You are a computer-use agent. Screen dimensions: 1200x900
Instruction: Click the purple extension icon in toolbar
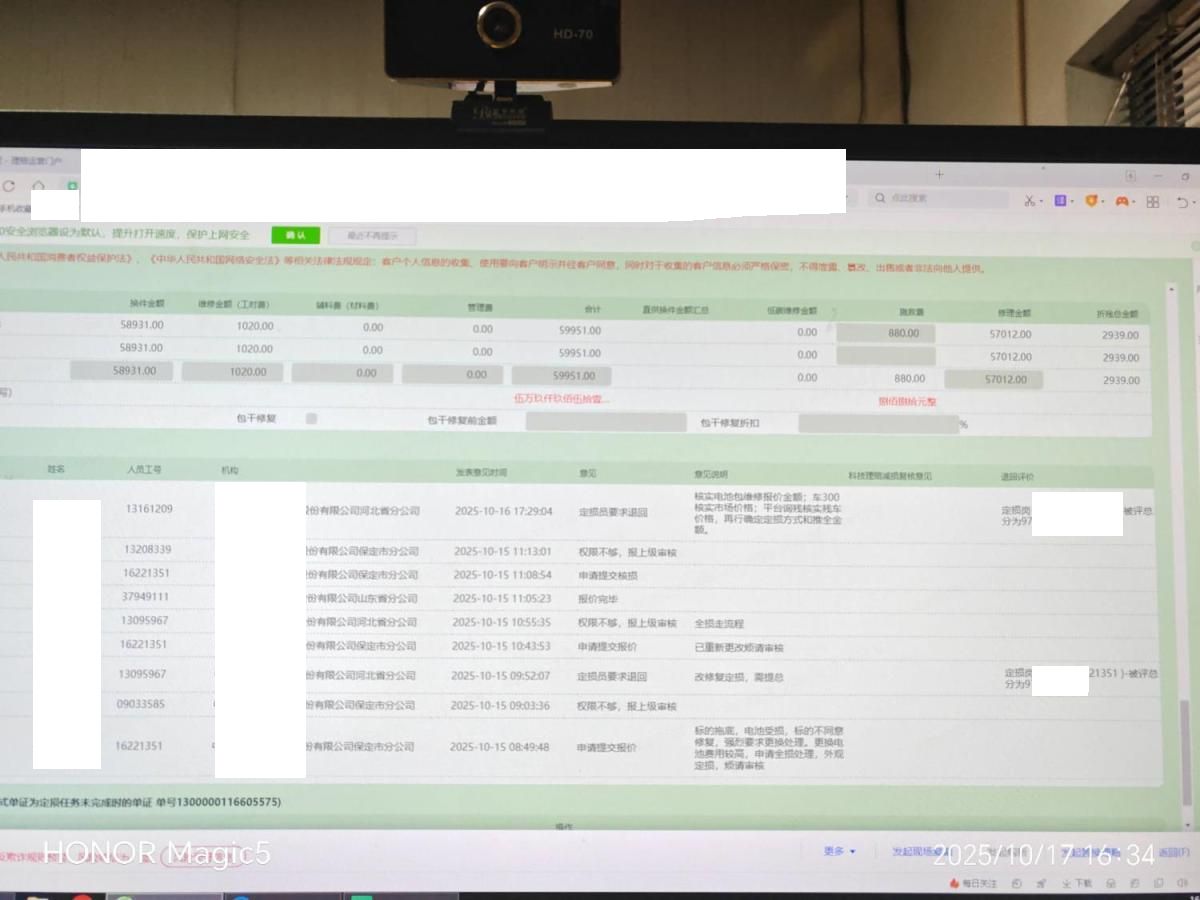pyautogui.click(x=1059, y=201)
